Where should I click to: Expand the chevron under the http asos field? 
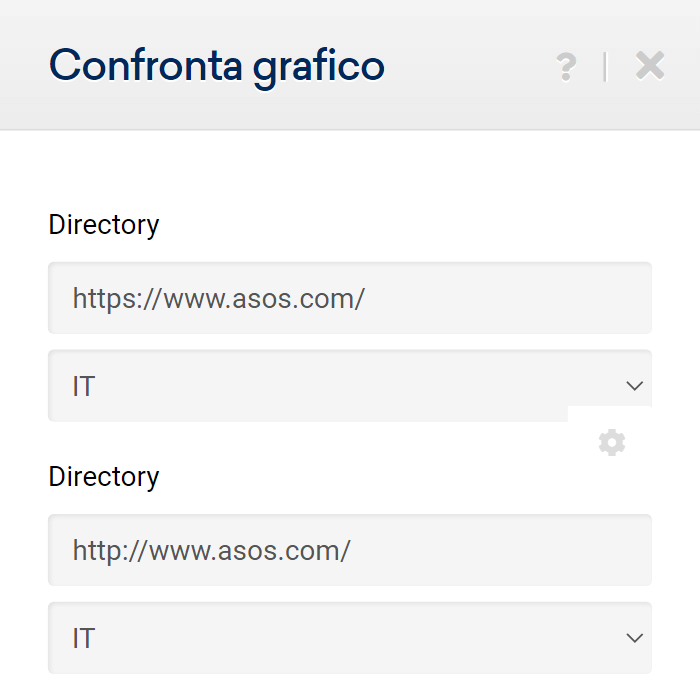point(634,638)
